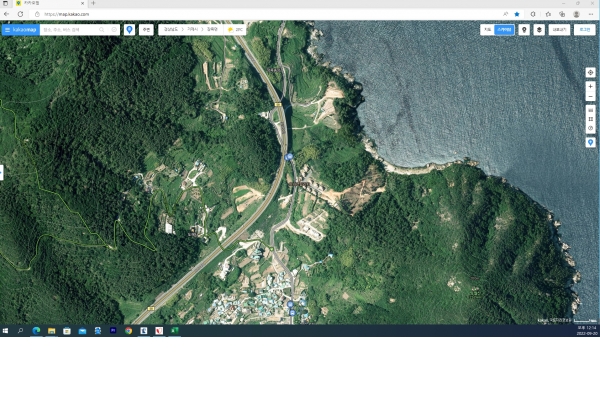This screenshot has width=600, height=420.
Task: Click the roadview pin icon top right
Action: point(524,30)
